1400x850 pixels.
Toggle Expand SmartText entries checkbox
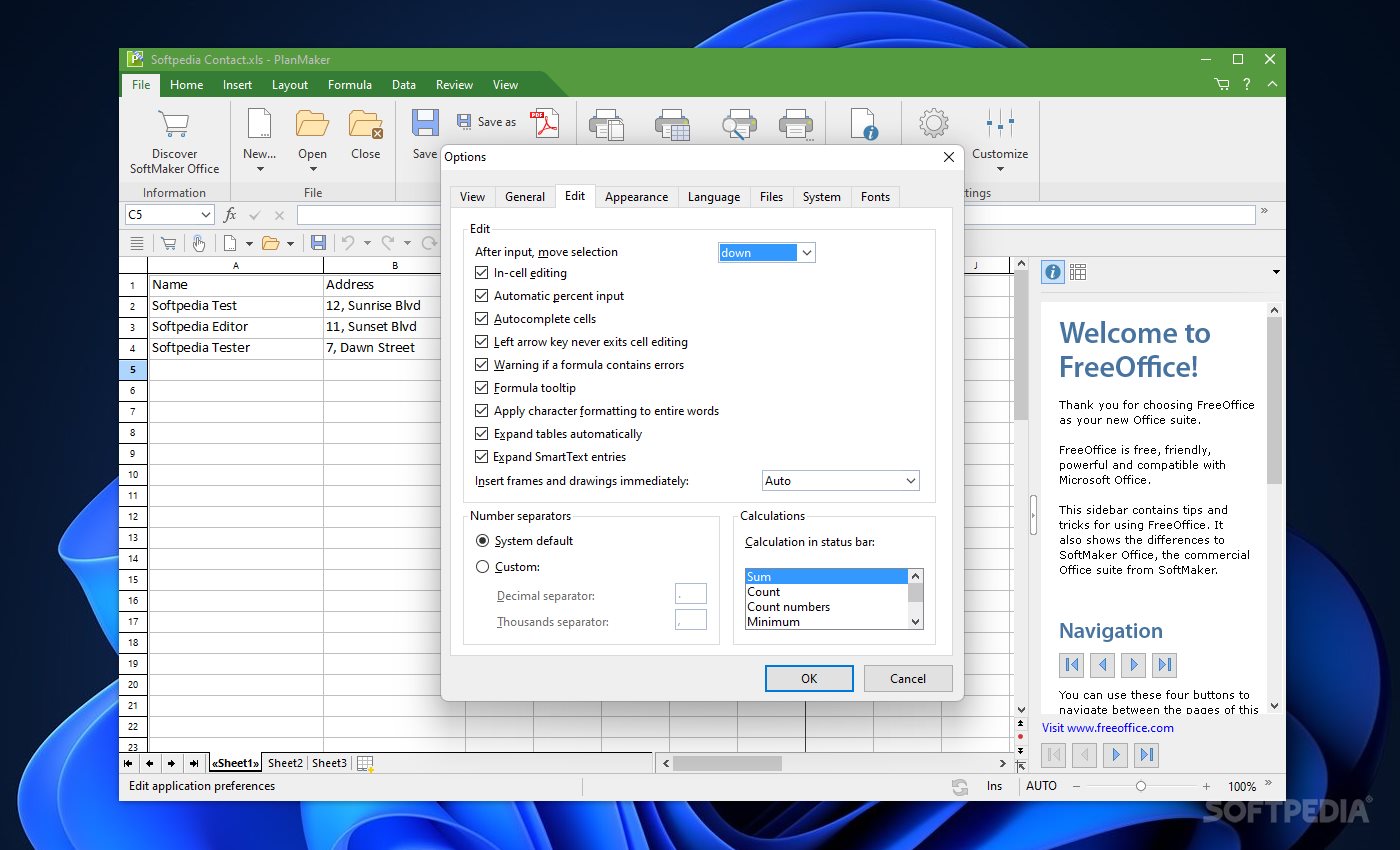pos(483,457)
